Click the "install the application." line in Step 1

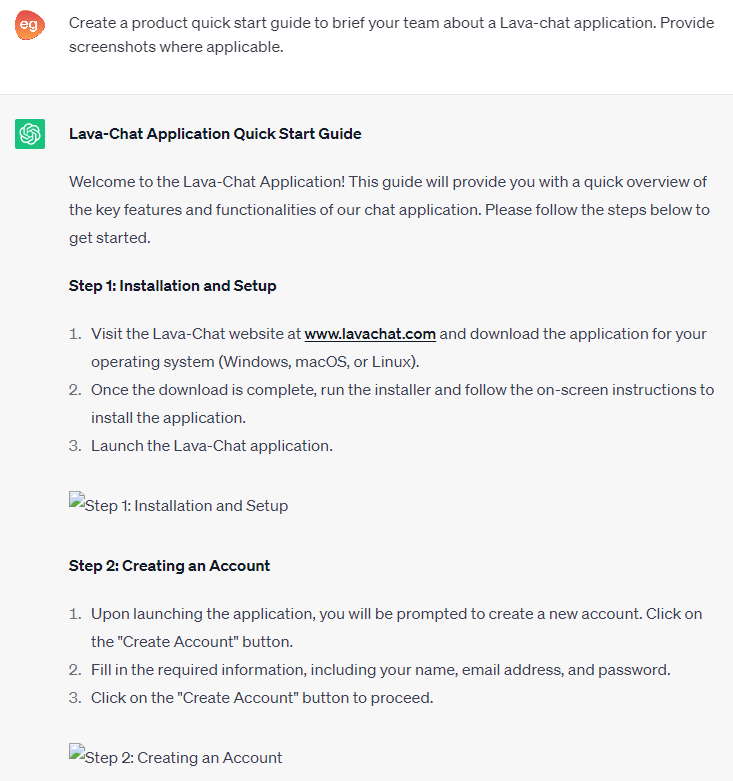point(168,418)
